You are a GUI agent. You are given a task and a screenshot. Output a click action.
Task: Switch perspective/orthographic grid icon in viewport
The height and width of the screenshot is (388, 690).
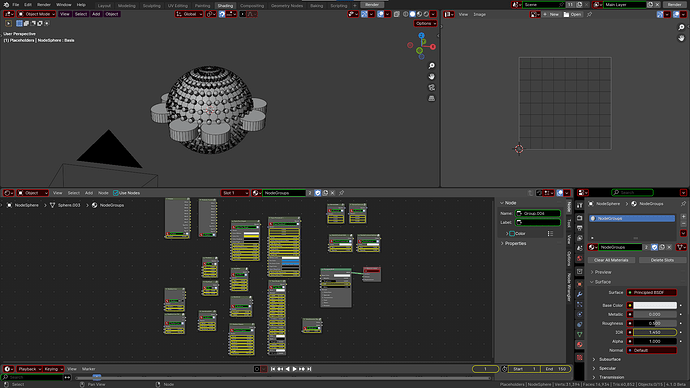432,99
